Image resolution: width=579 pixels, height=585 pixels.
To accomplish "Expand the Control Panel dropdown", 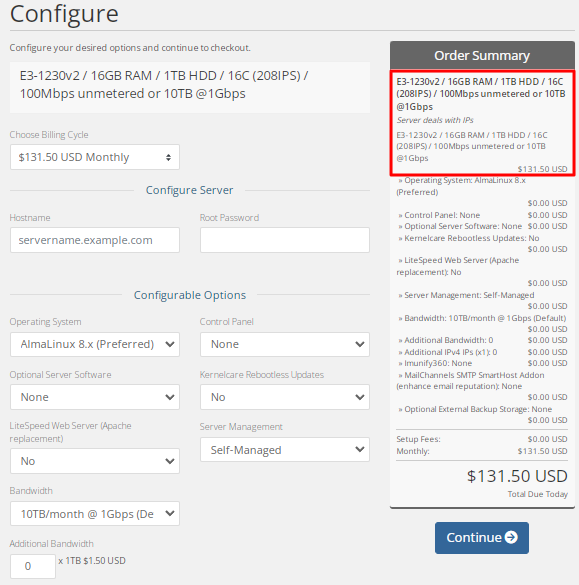I will [285, 344].
